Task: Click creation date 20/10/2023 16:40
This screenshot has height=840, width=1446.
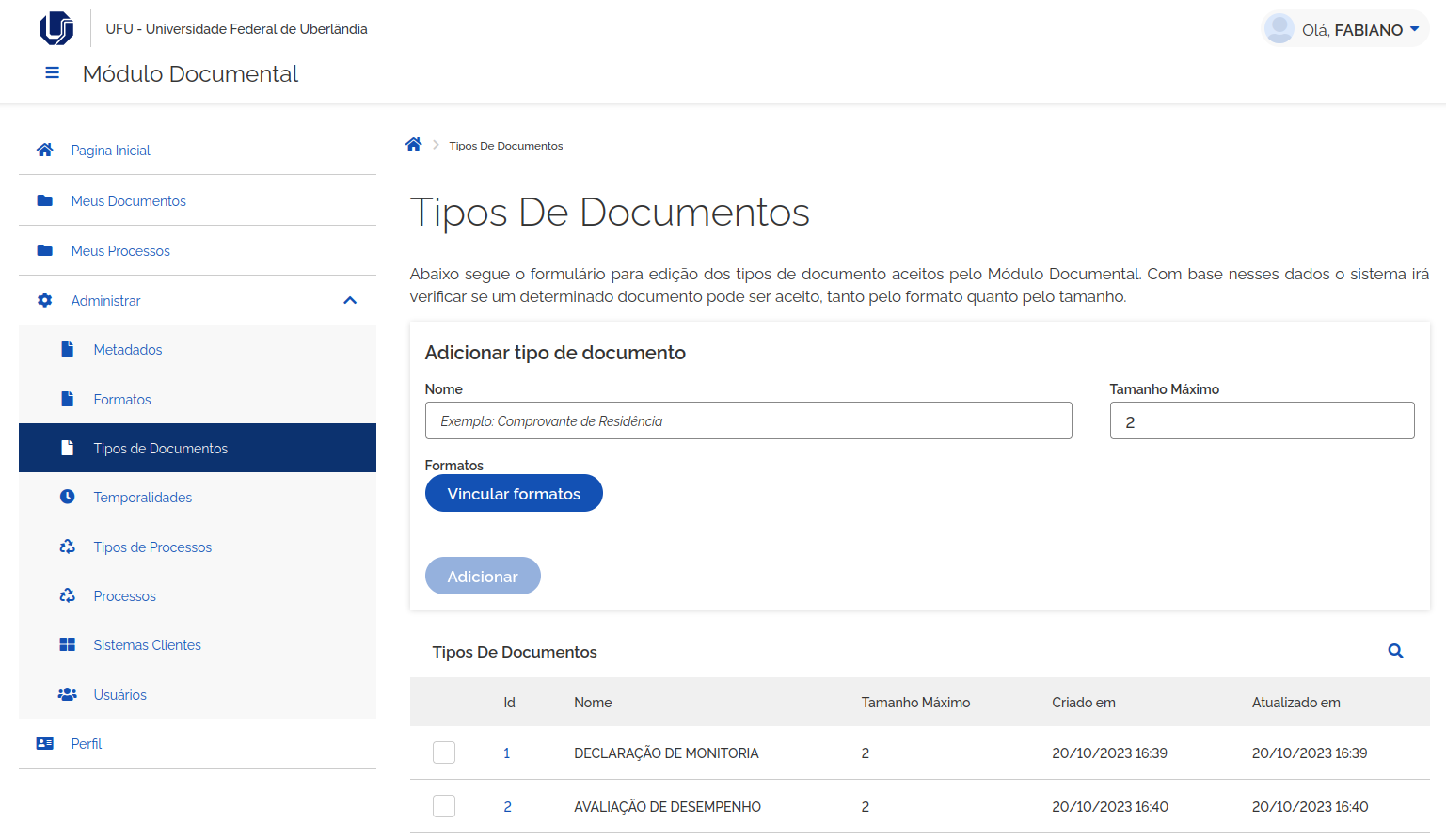Action: click(x=1110, y=807)
